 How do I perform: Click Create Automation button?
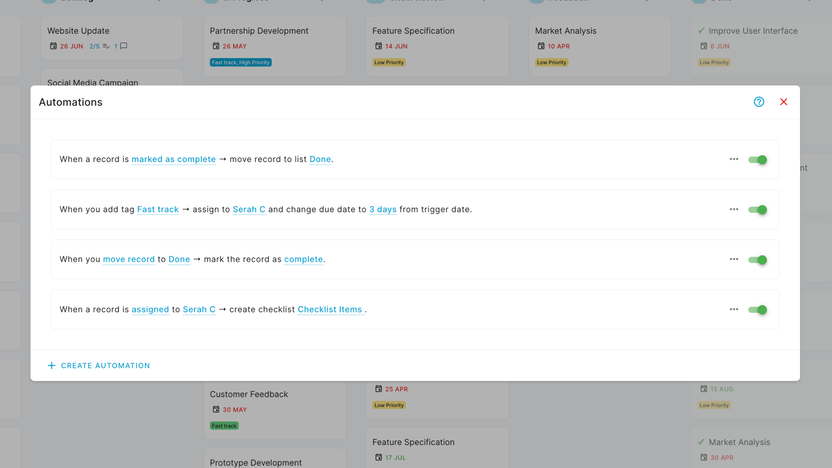(x=99, y=366)
